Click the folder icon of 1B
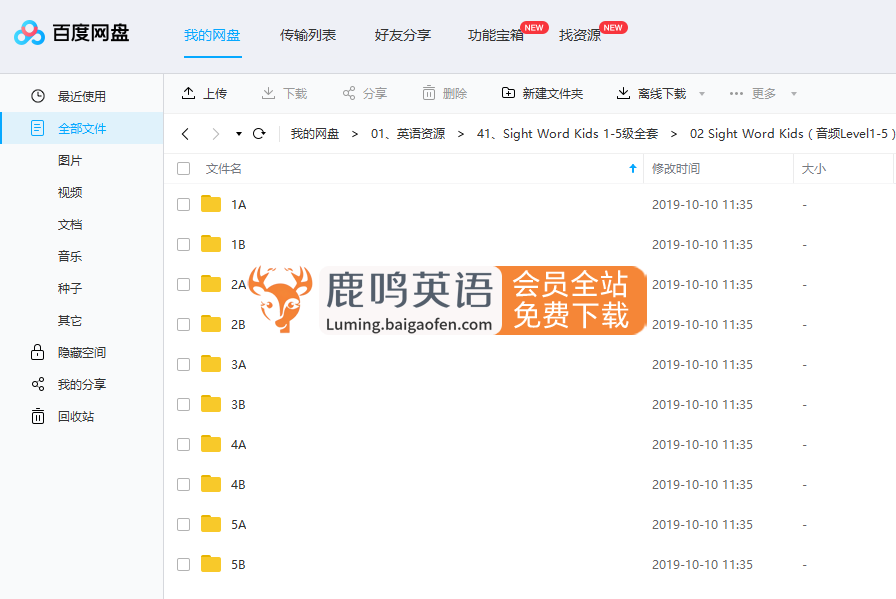 click(211, 244)
